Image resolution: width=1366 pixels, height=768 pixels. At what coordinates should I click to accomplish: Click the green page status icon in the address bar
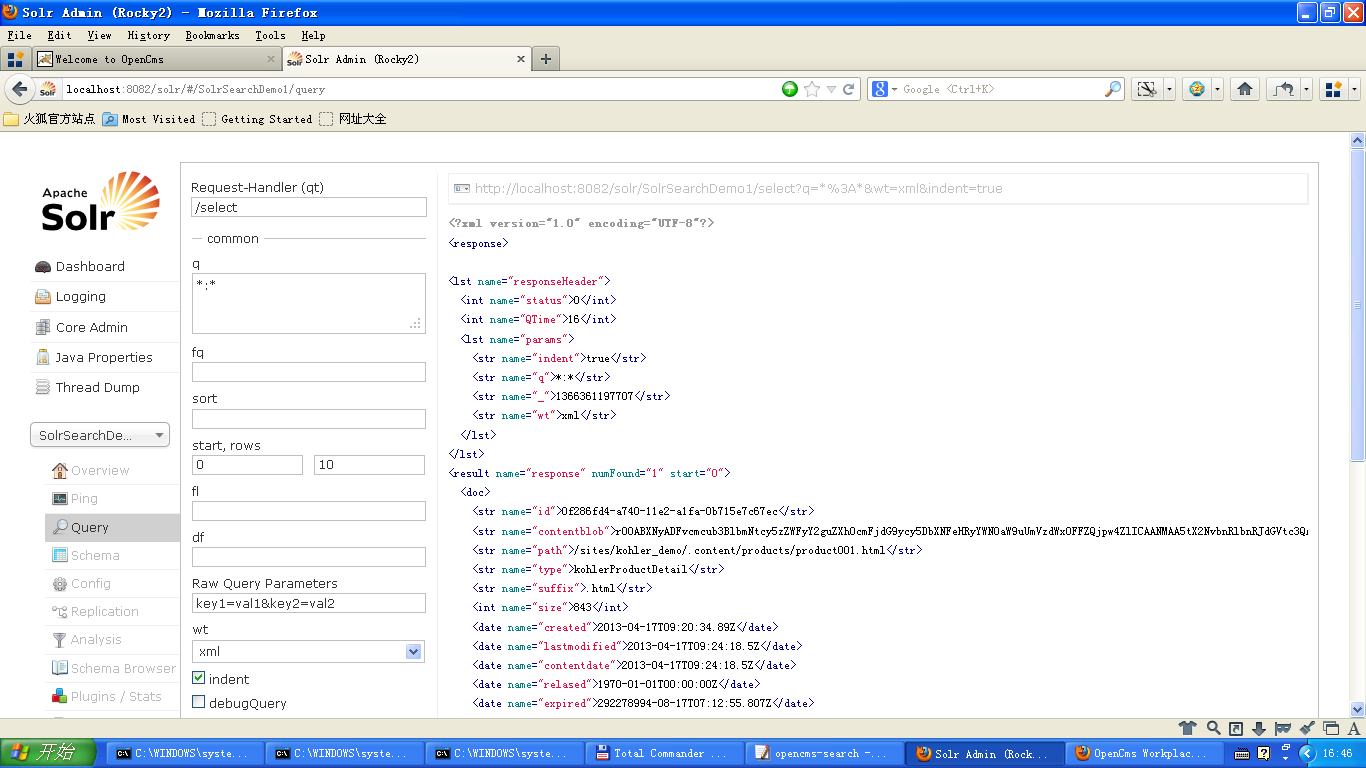(x=790, y=89)
